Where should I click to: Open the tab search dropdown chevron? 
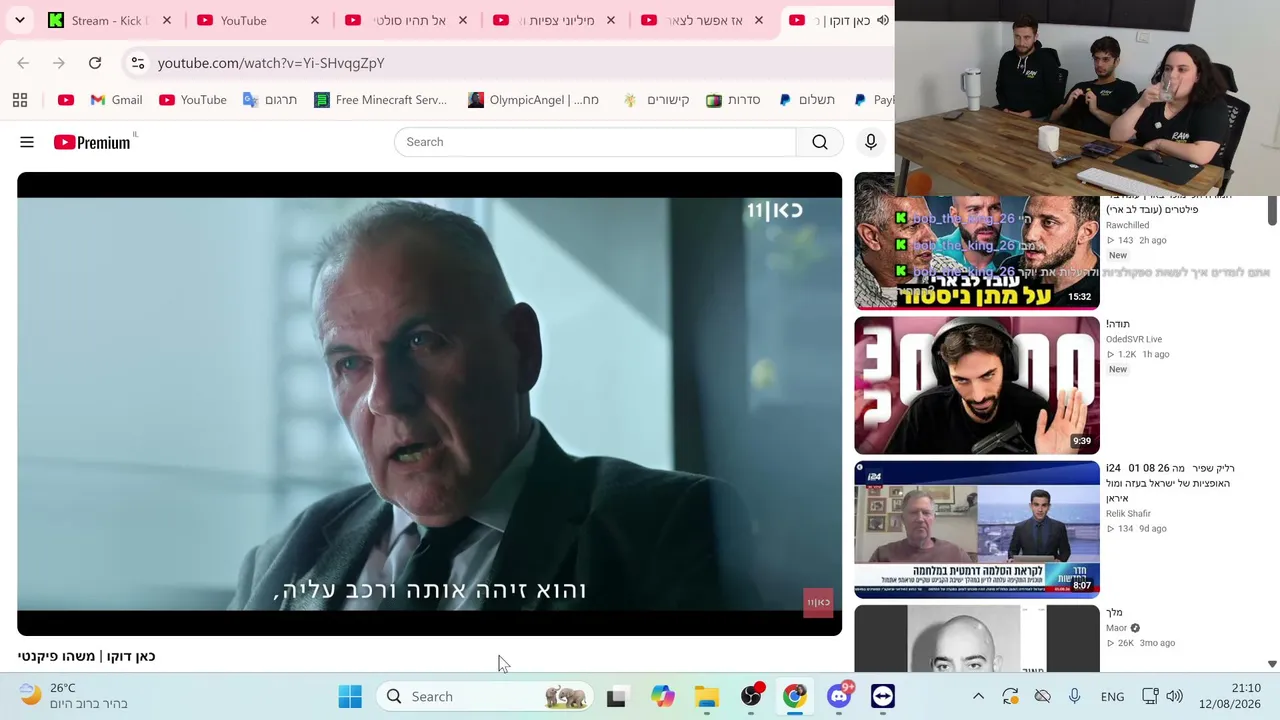(20, 20)
